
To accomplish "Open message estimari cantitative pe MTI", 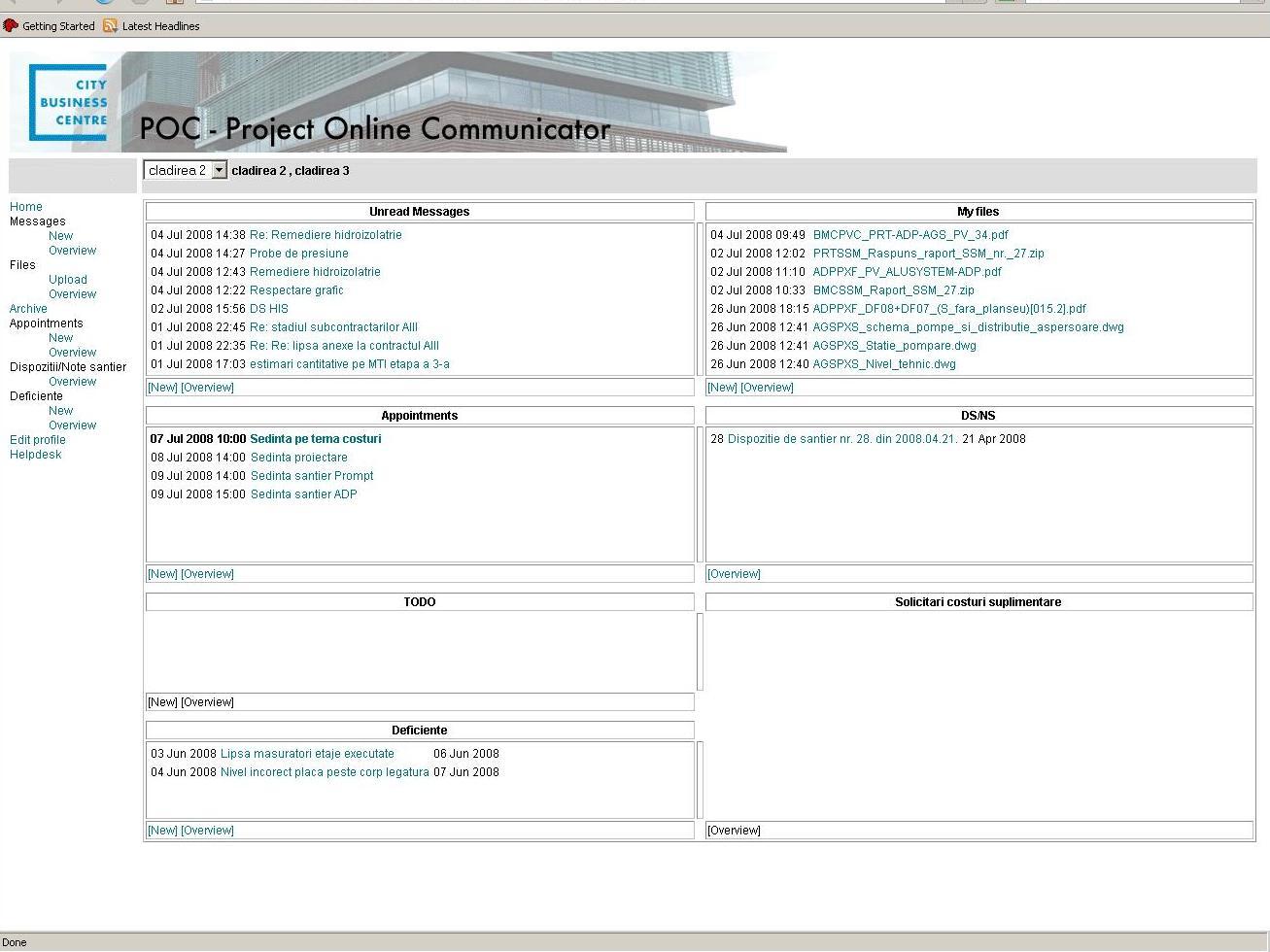I will 350,364.
